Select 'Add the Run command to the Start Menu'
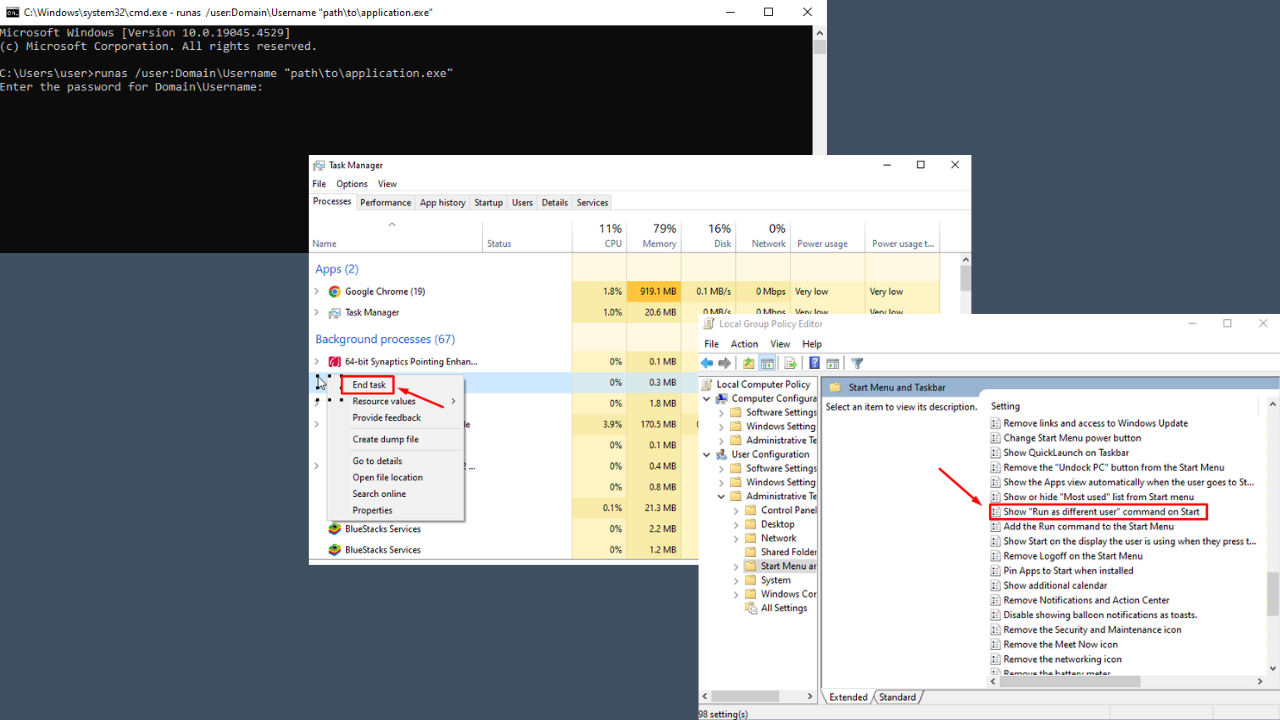The width and height of the screenshot is (1280, 720). point(1088,526)
